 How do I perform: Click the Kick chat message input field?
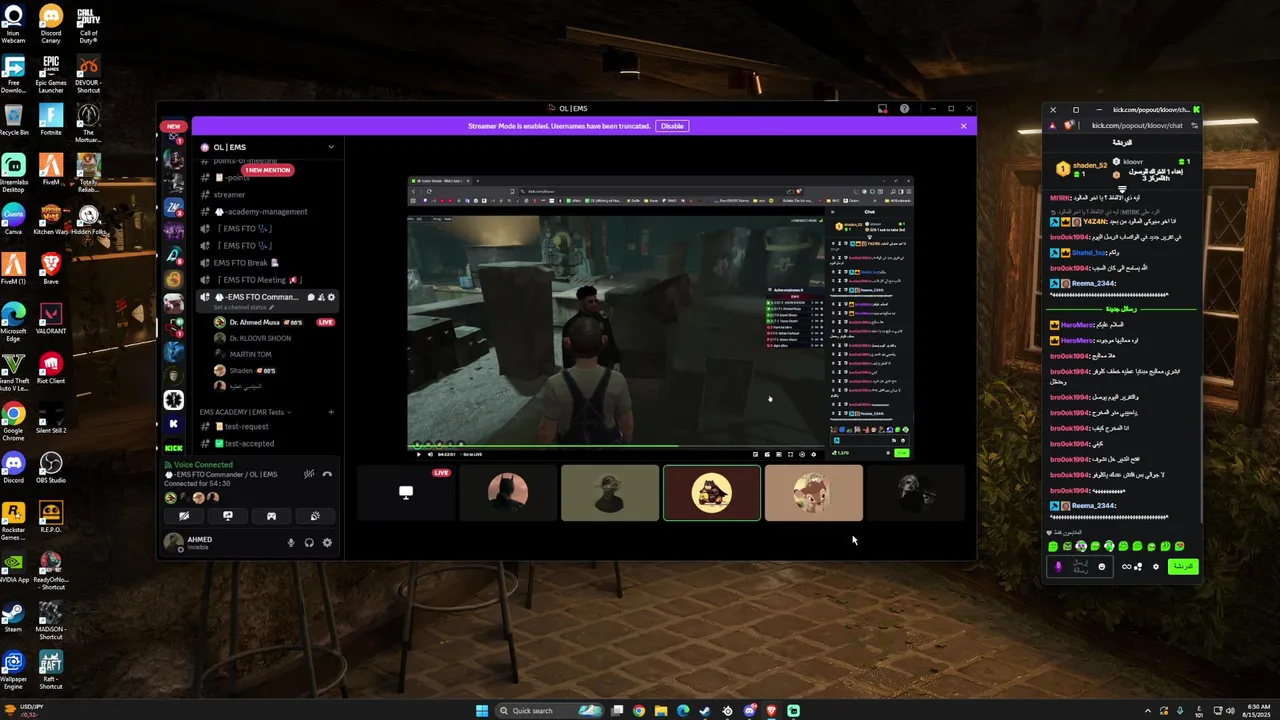(x=1082, y=566)
